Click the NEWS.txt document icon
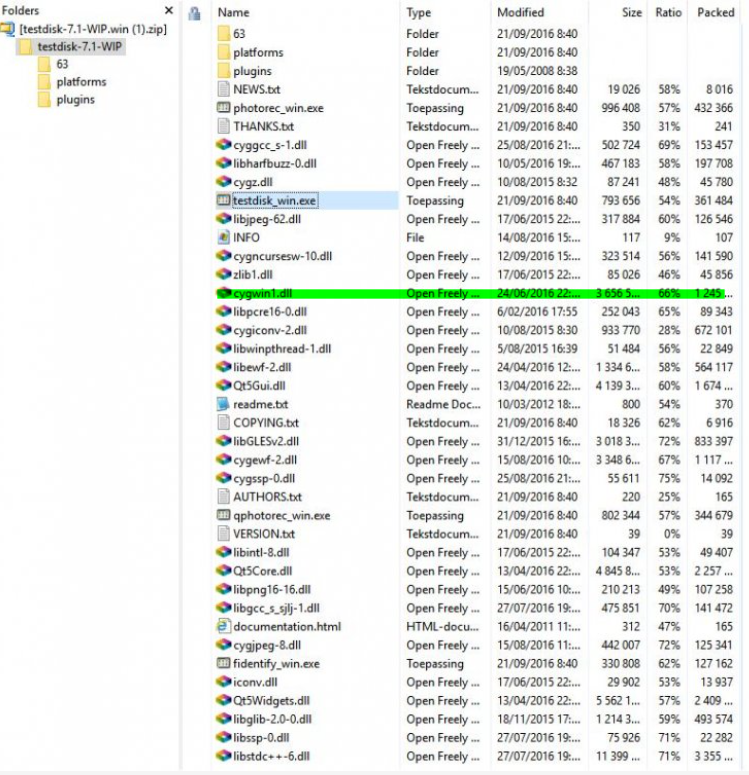This screenshot has height=775, width=749. [223, 89]
